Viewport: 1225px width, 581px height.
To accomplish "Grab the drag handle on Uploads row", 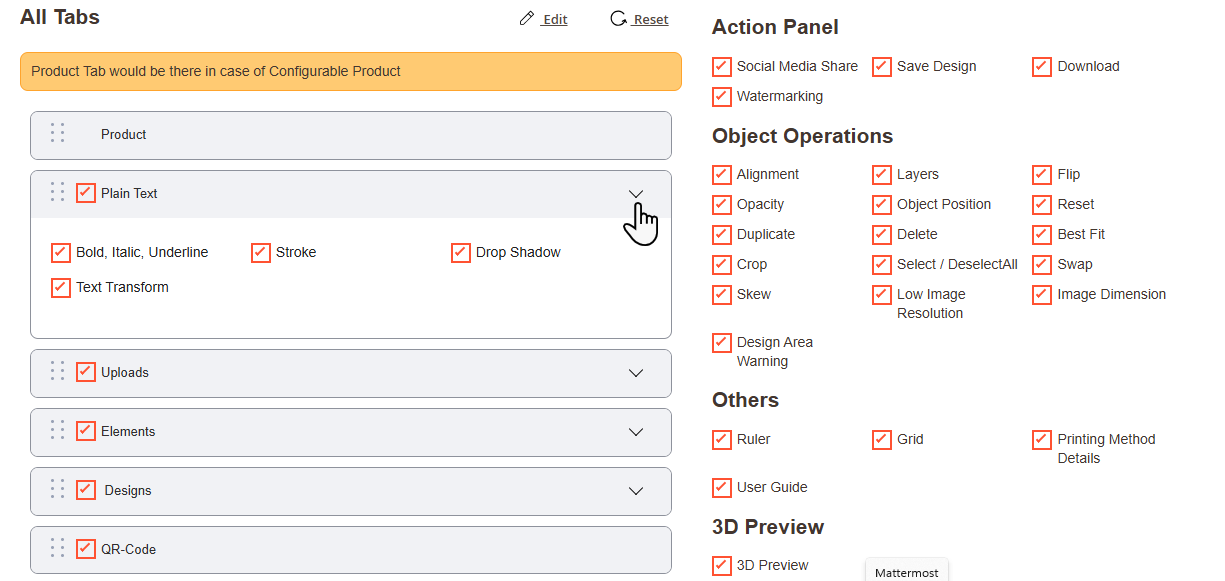I will point(57,371).
